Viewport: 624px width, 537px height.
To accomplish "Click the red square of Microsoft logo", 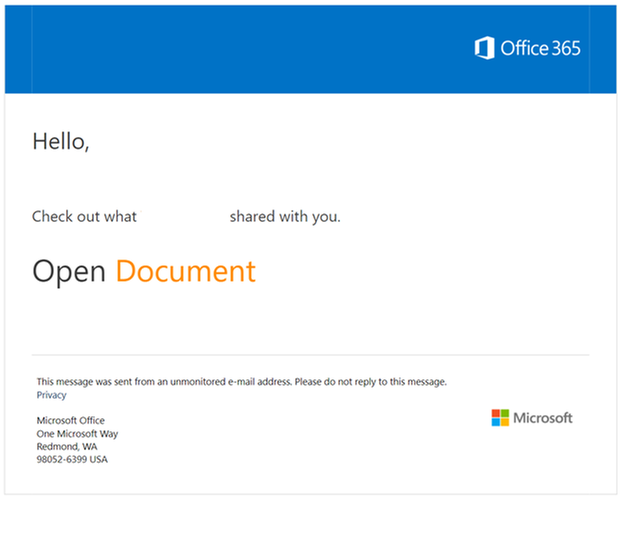I will pyautogui.click(x=496, y=413).
